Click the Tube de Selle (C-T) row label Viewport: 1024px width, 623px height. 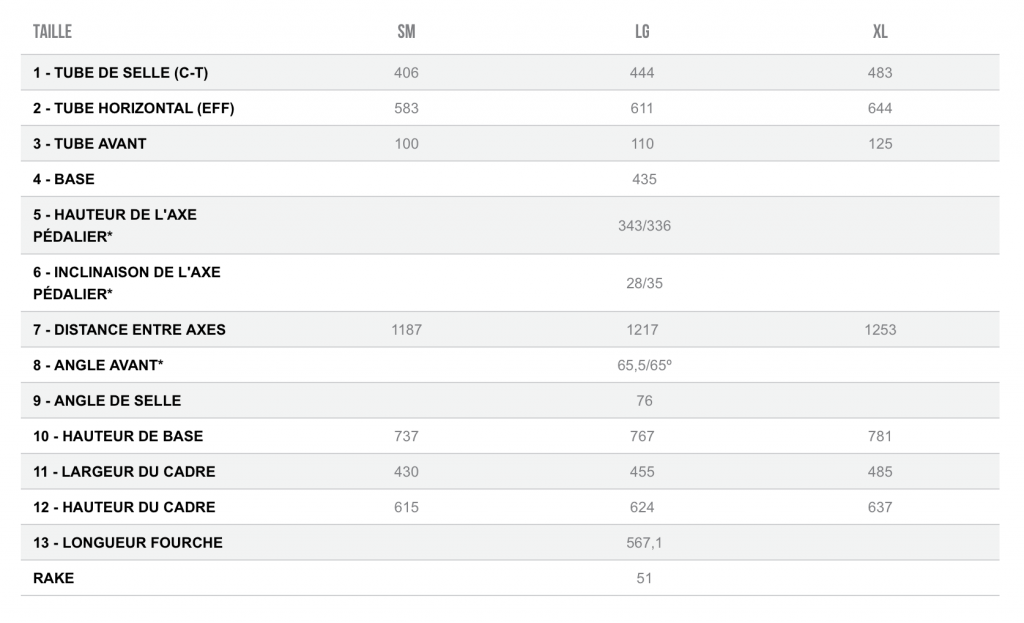[121, 73]
